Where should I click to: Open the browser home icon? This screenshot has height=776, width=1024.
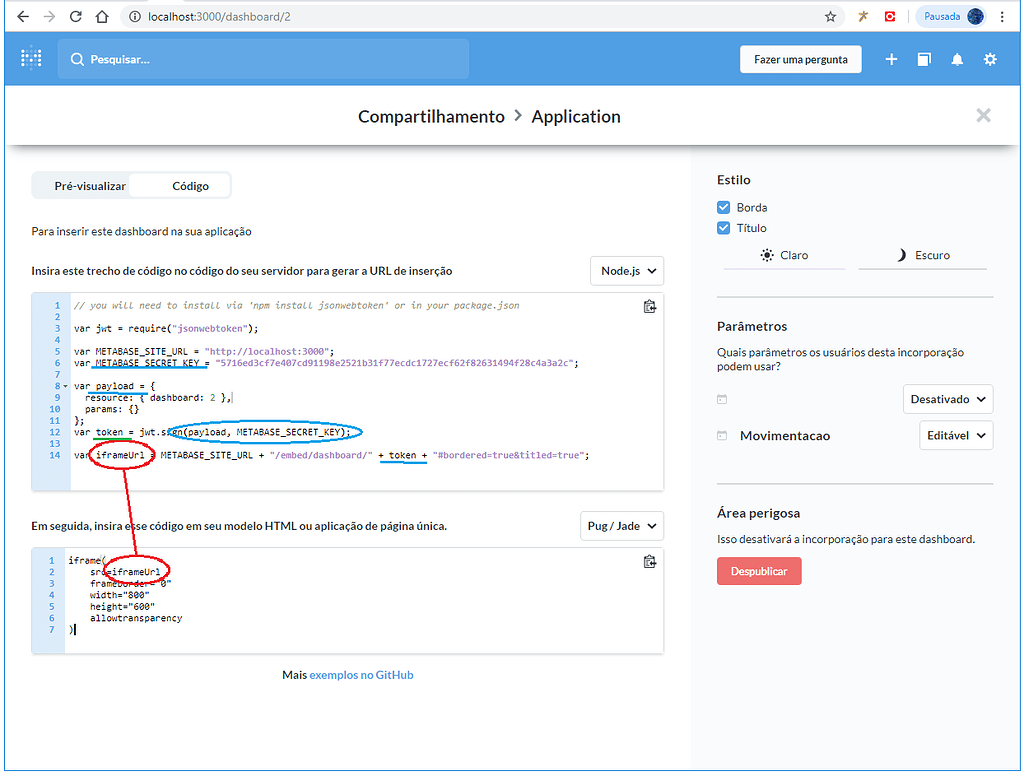(x=102, y=16)
